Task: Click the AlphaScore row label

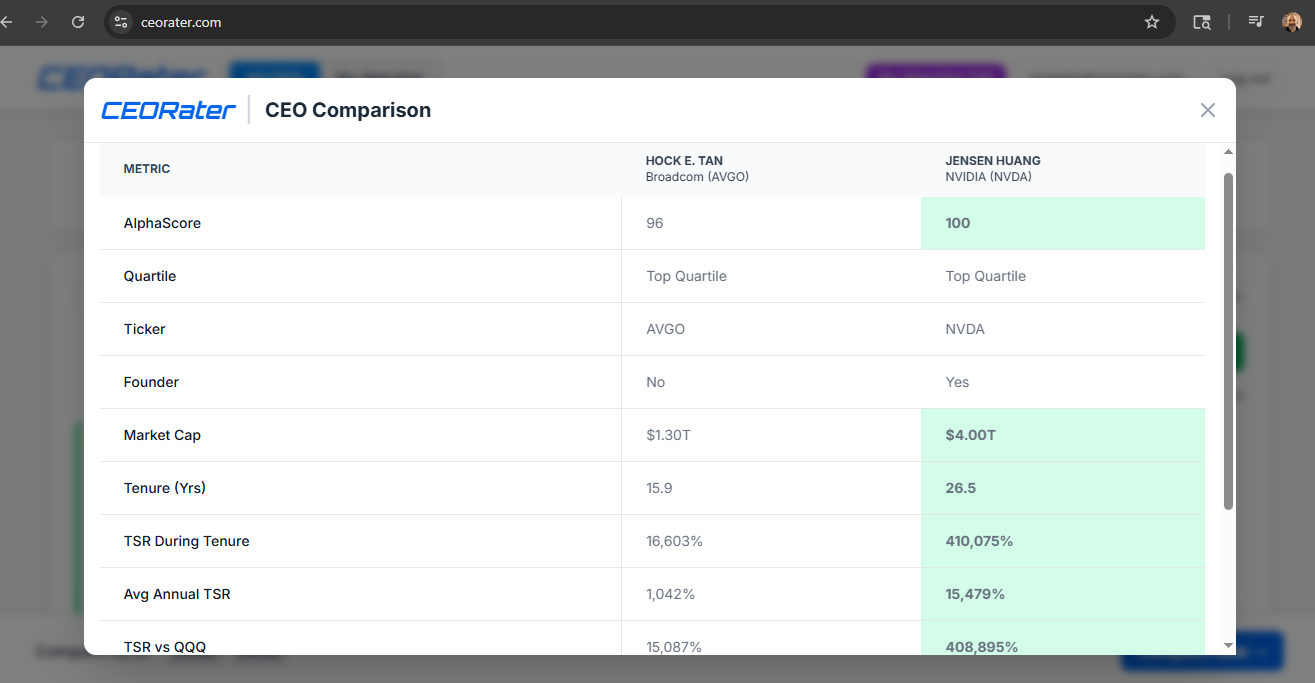Action: pos(162,223)
